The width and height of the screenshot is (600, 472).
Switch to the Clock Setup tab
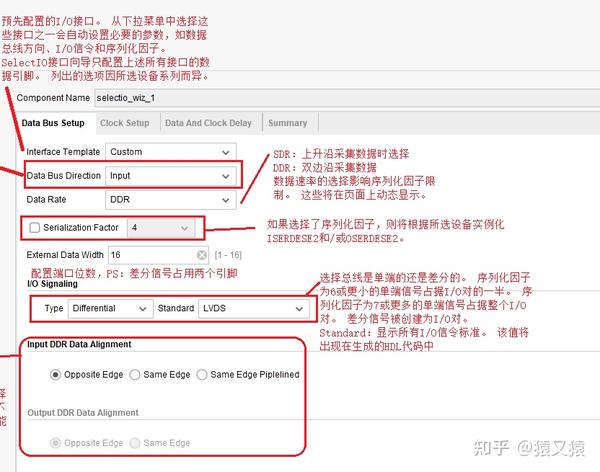coord(124,123)
